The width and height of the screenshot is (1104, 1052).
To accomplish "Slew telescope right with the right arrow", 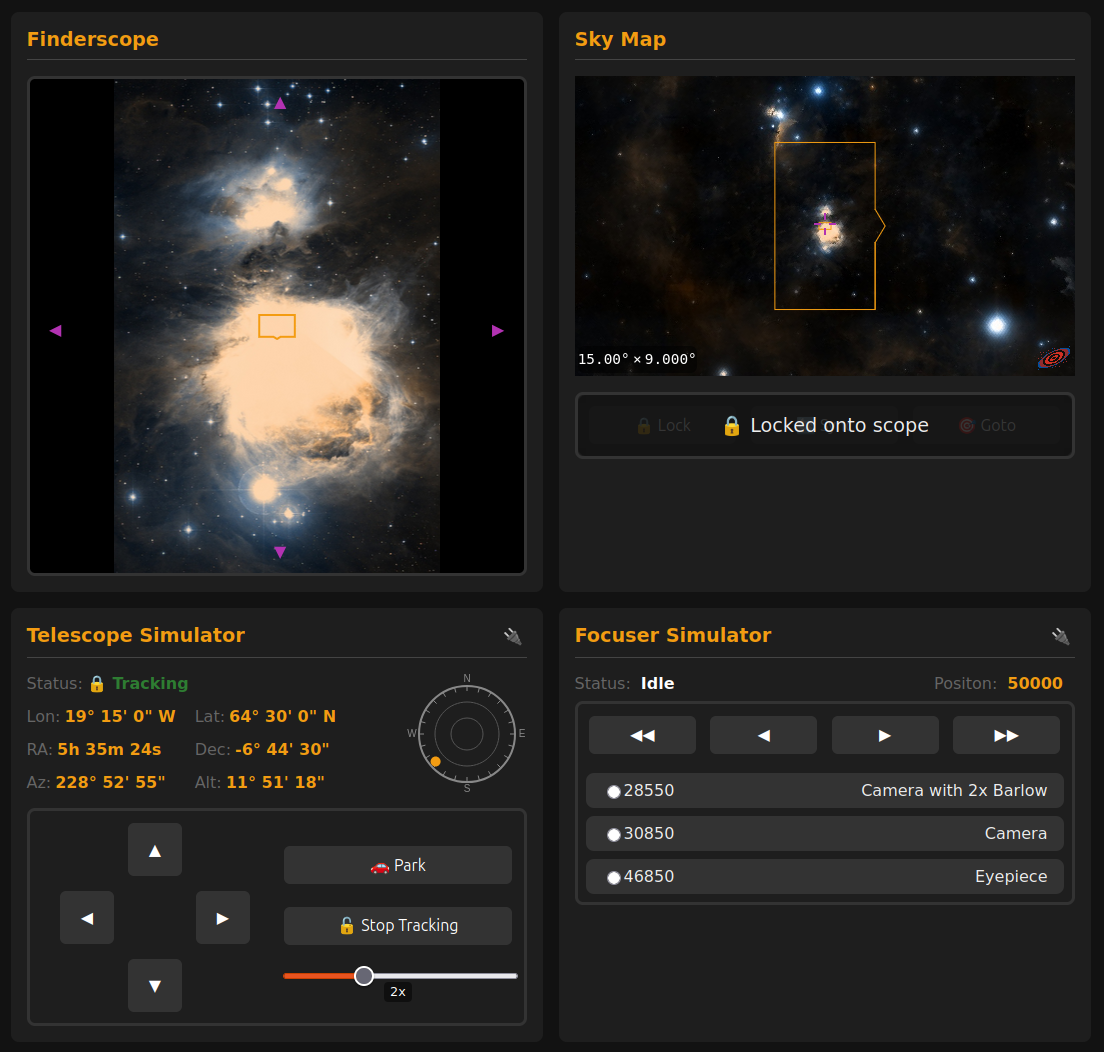I will pos(223,918).
